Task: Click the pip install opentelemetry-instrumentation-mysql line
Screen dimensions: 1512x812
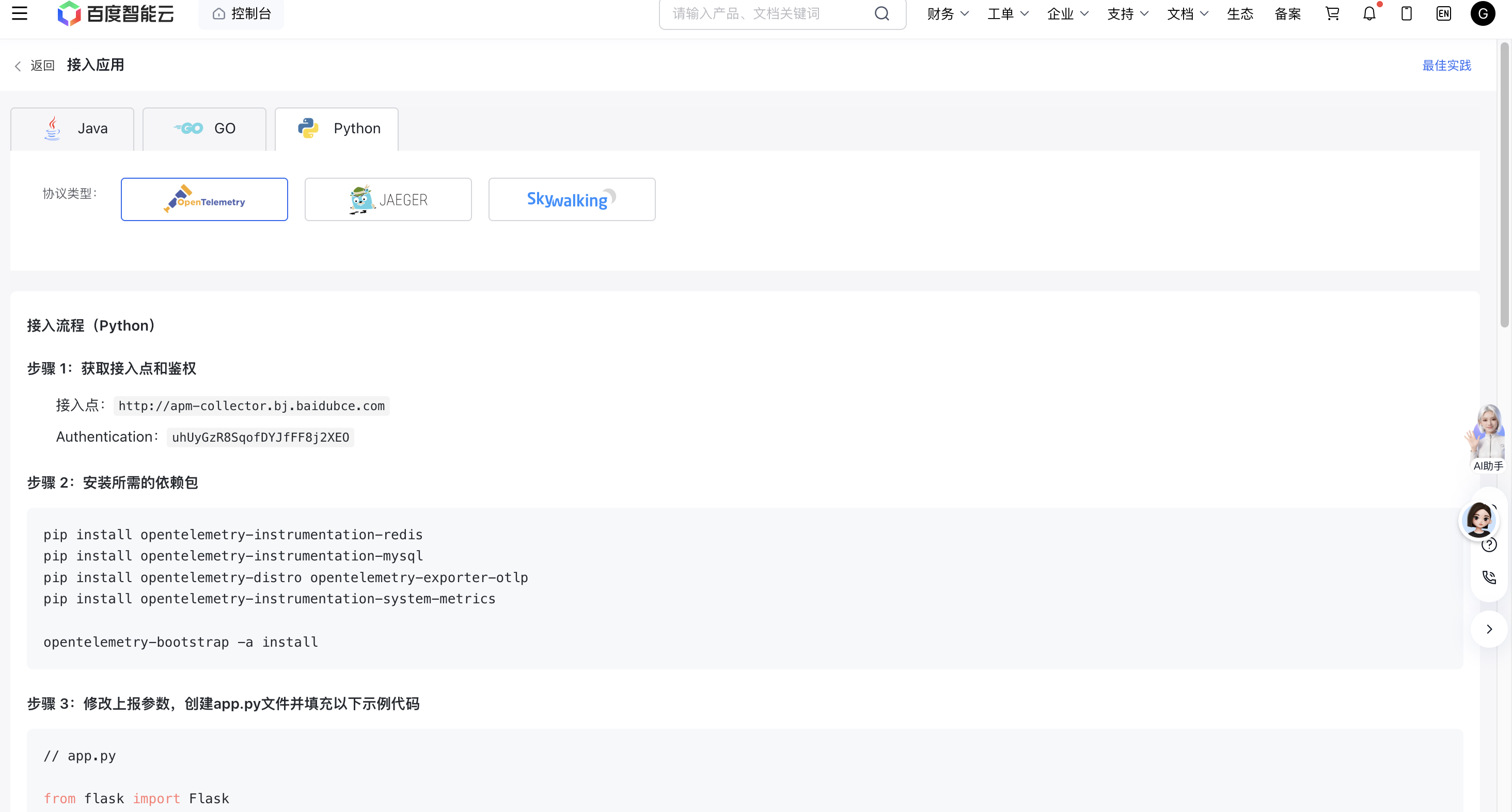Action: [233, 555]
